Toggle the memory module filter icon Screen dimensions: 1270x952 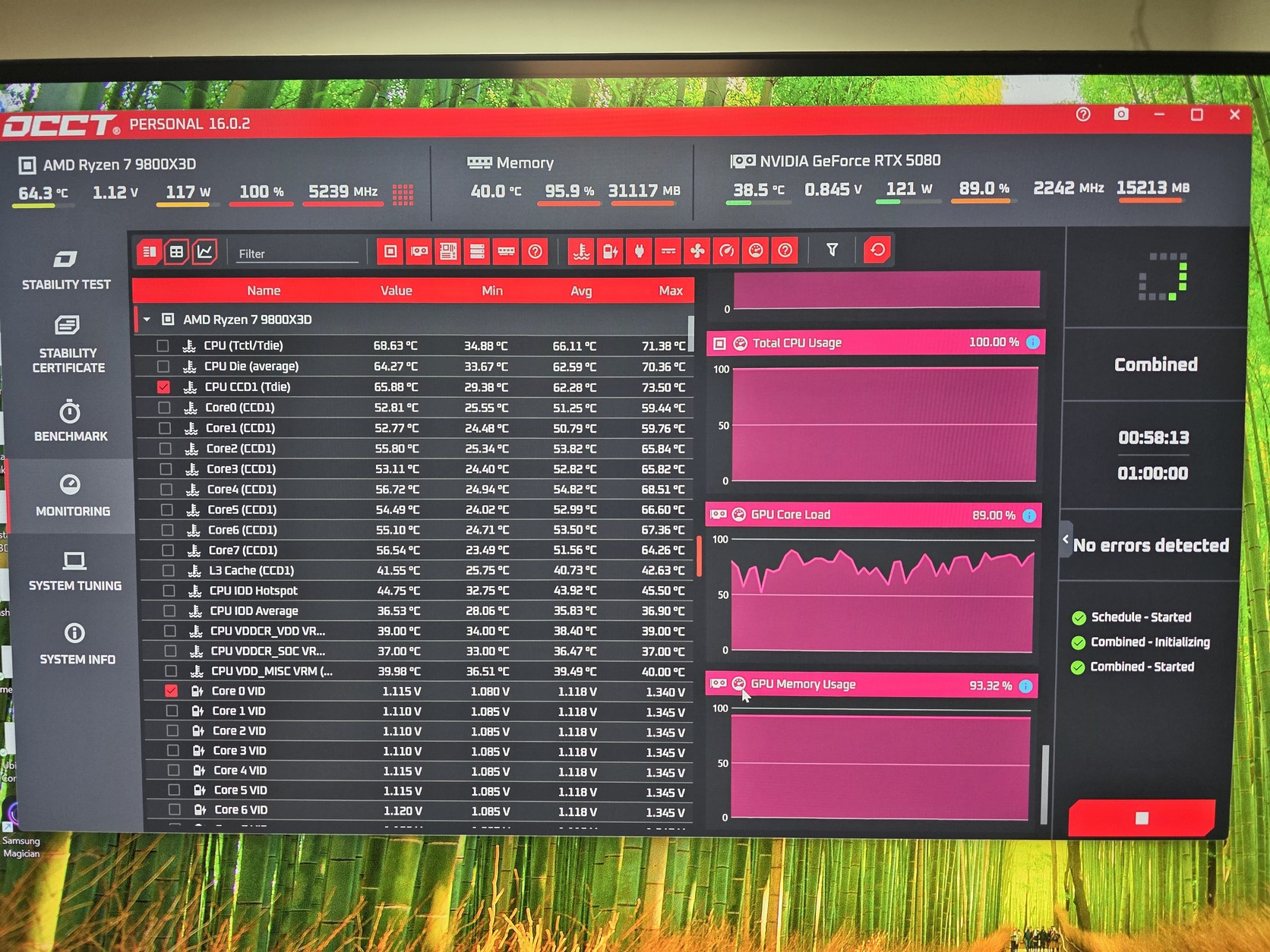click(506, 251)
